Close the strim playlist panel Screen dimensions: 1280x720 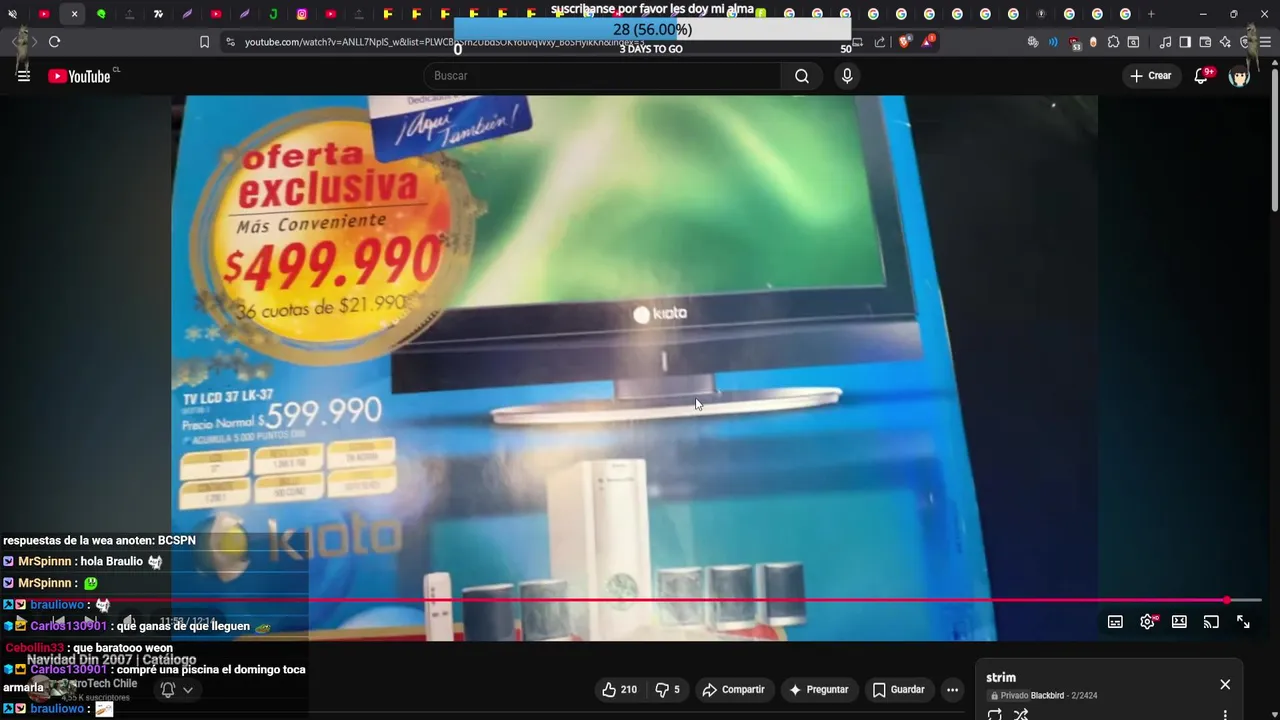(x=1225, y=684)
